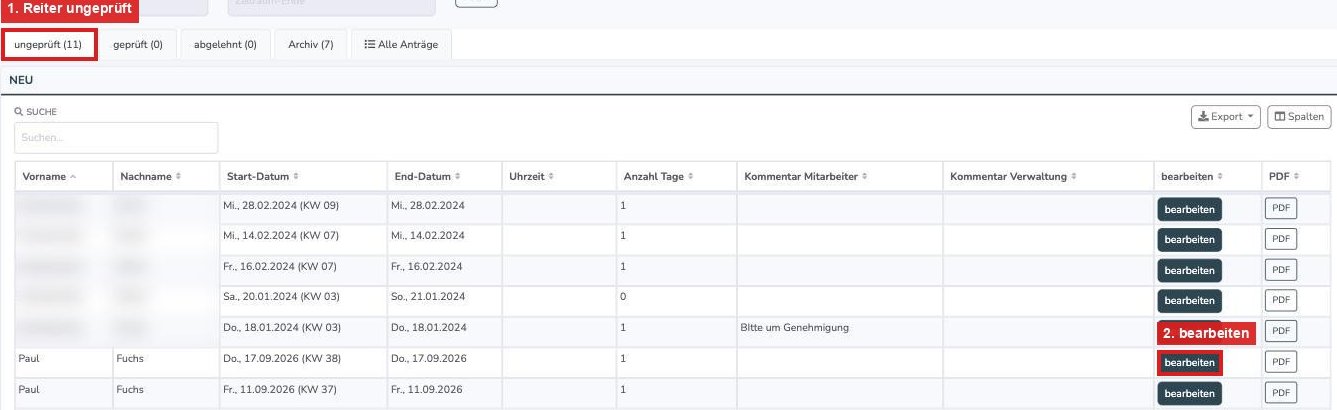1337x410 pixels.
Task: Sort by Uhrzeit column
Action: click(558, 176)
